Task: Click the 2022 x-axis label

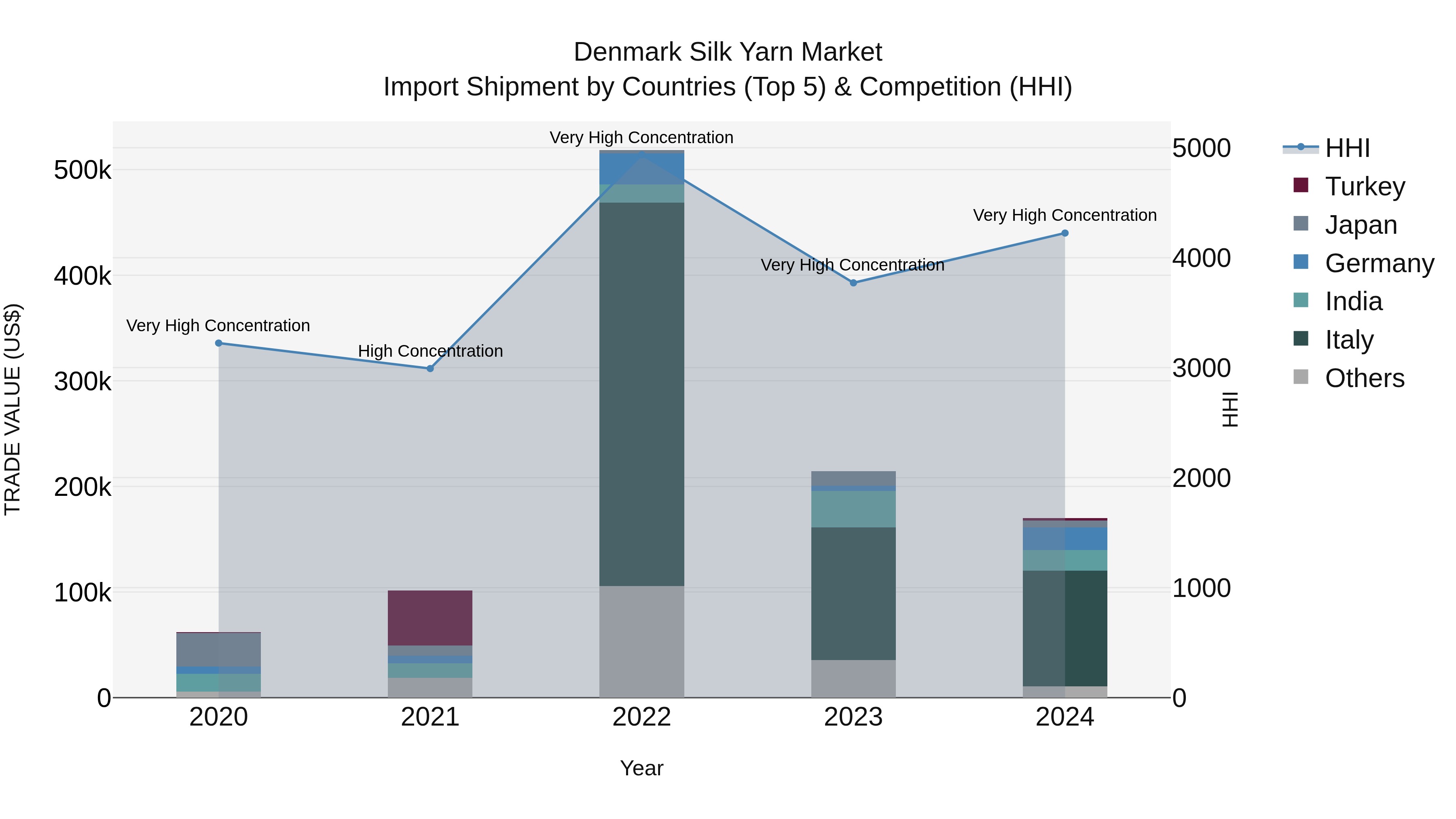Action: 641,717
